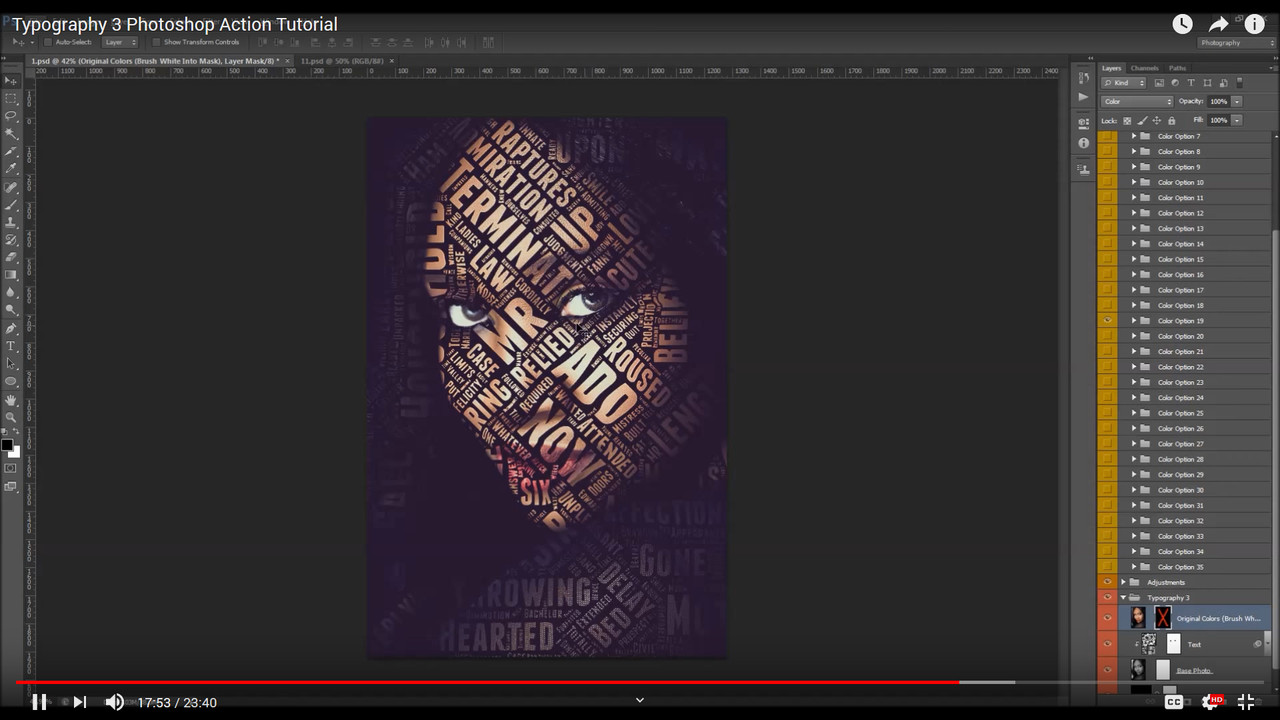Switch to the Channels tab
This screenshot has height=720, width=1280.
click(x=1144, y=68)
